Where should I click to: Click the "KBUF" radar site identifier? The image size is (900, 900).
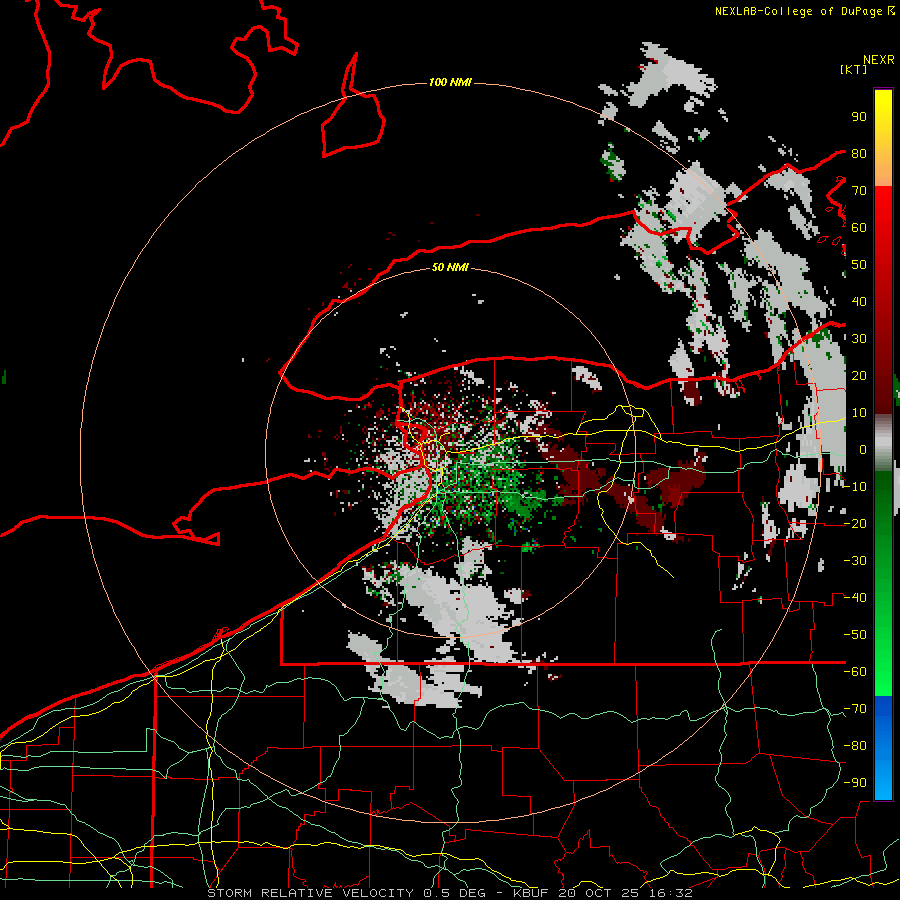(530, 893)
